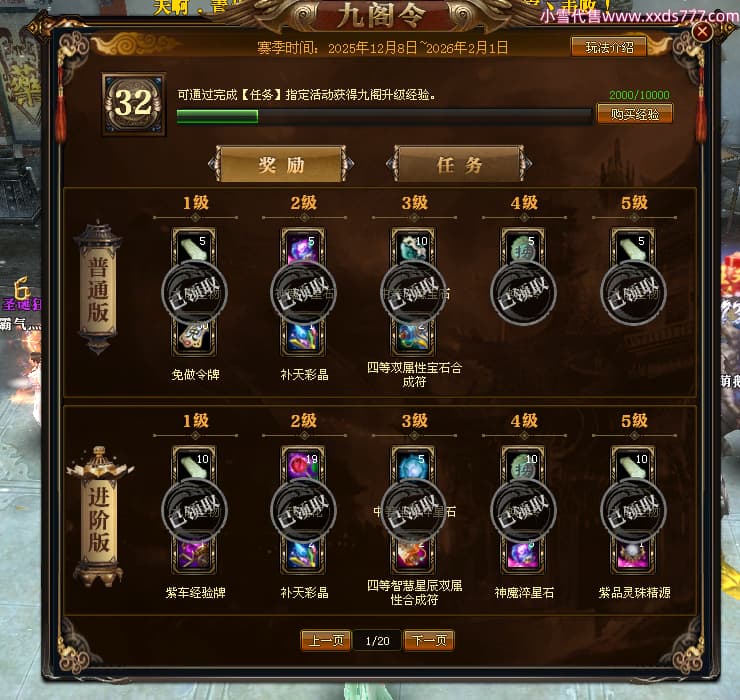Open the 玩法介绍 introduction

tap(609, 47)
